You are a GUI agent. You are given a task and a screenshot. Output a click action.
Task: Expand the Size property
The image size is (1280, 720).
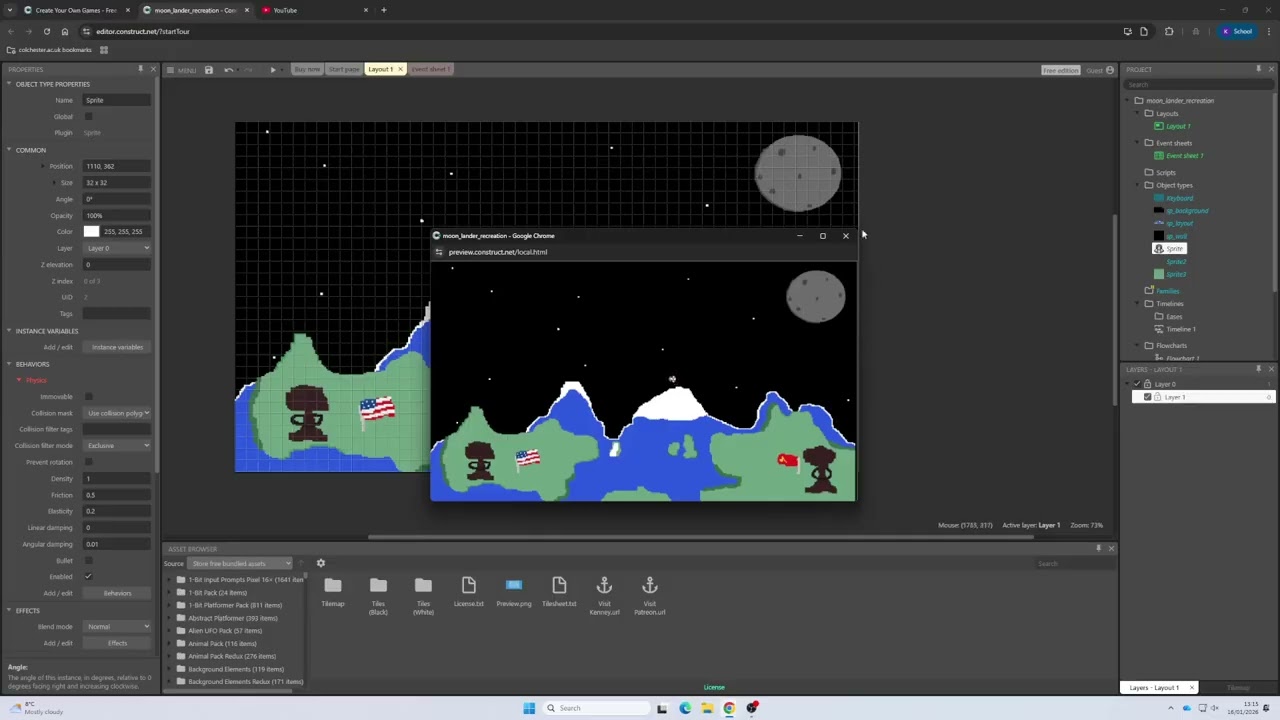click(56, 183)
